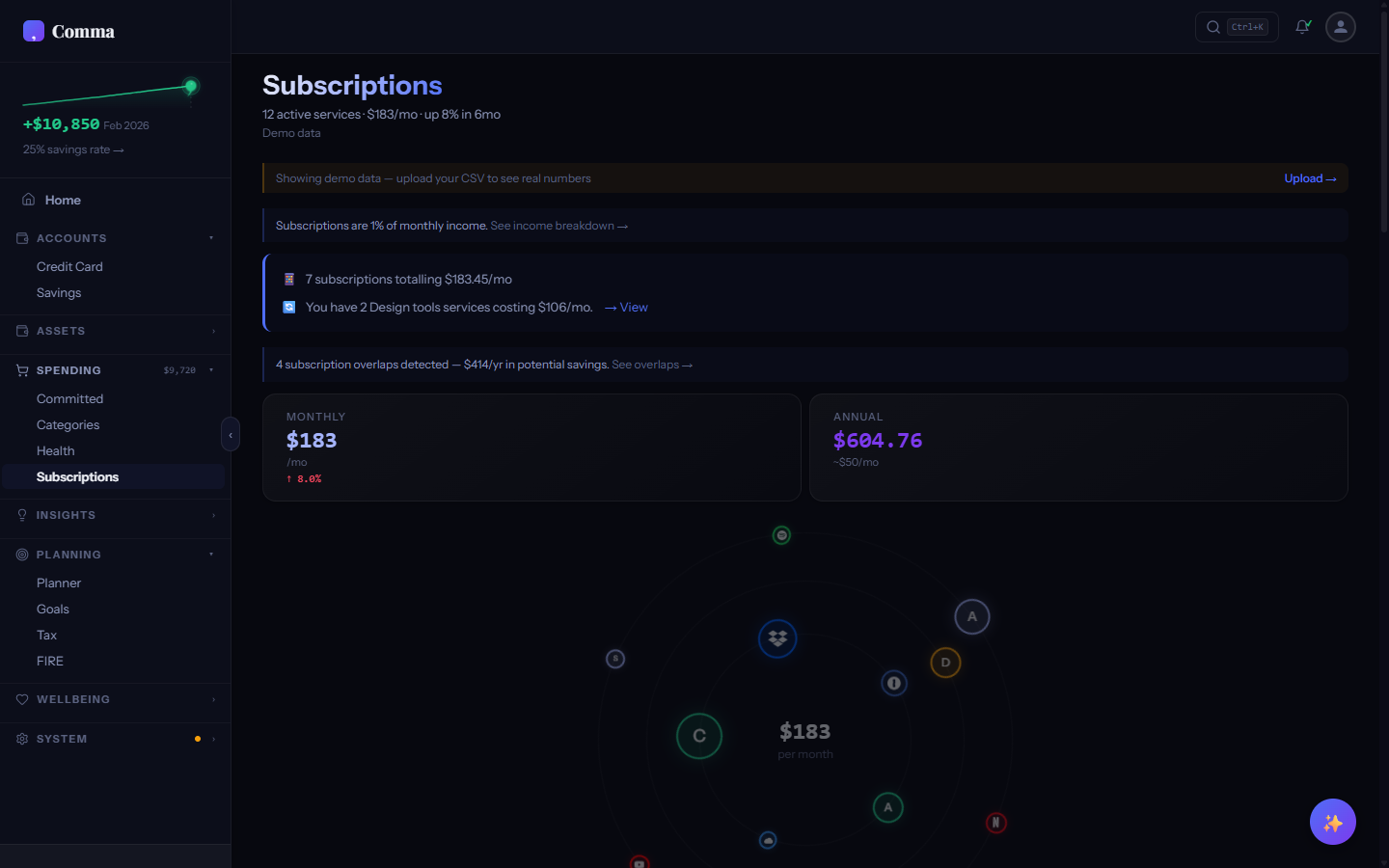Click the Wellbeing heart icon
1389x868 pixels.
[21, 699]
